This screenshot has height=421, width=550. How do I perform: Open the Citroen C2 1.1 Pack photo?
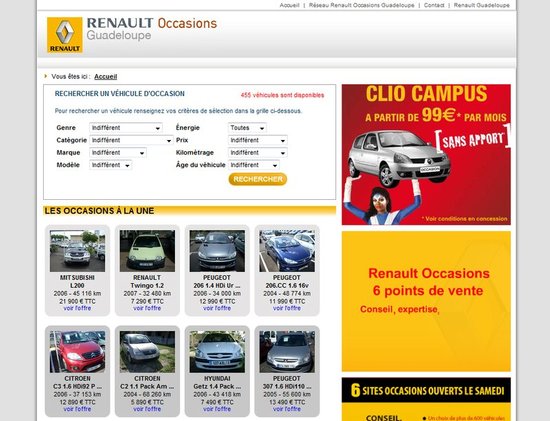click(147, 352)
